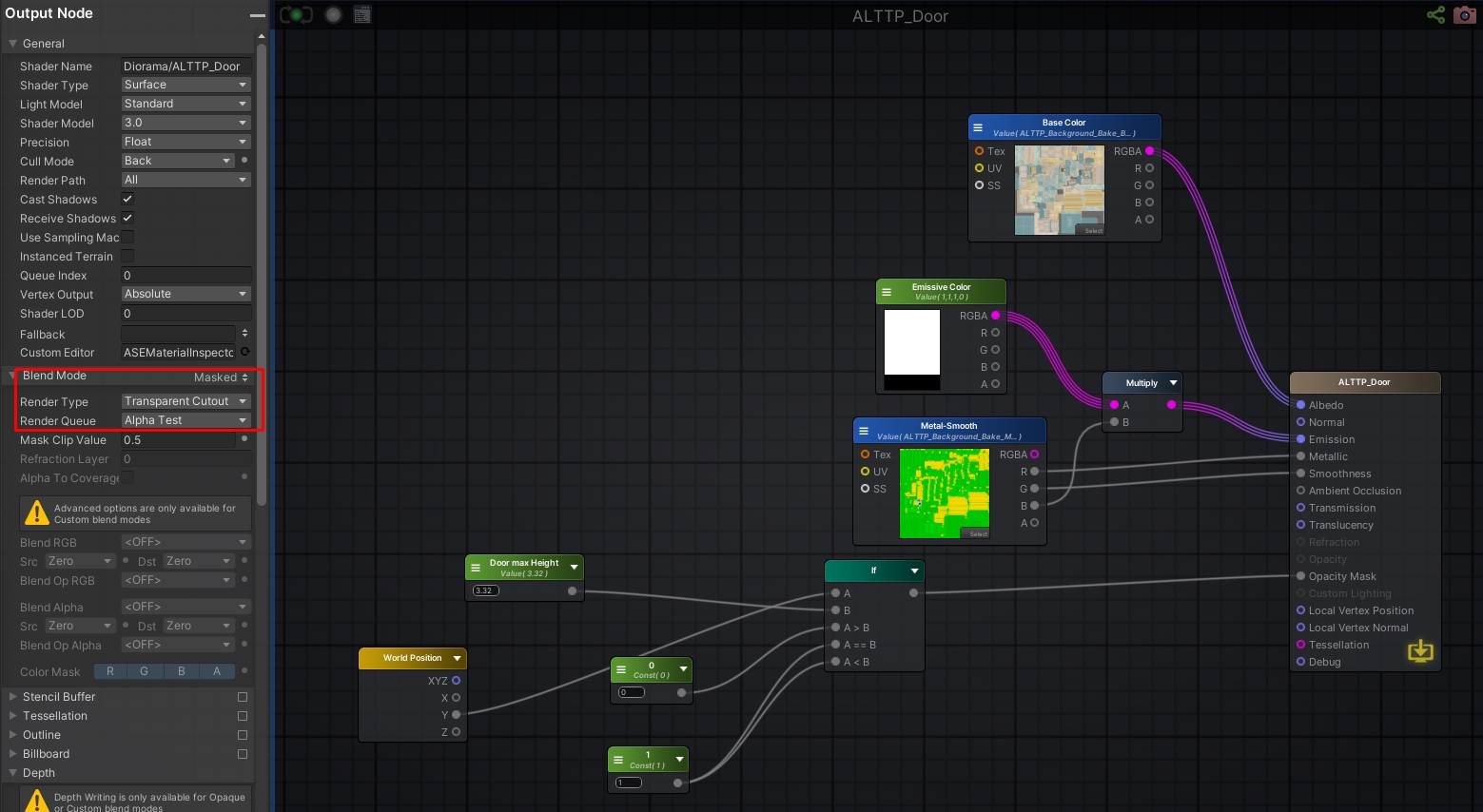Open the hamburger menu on Base Color node
This screenshot has height=812, width=1483.
pyautogui.click(x=978, y=127)
